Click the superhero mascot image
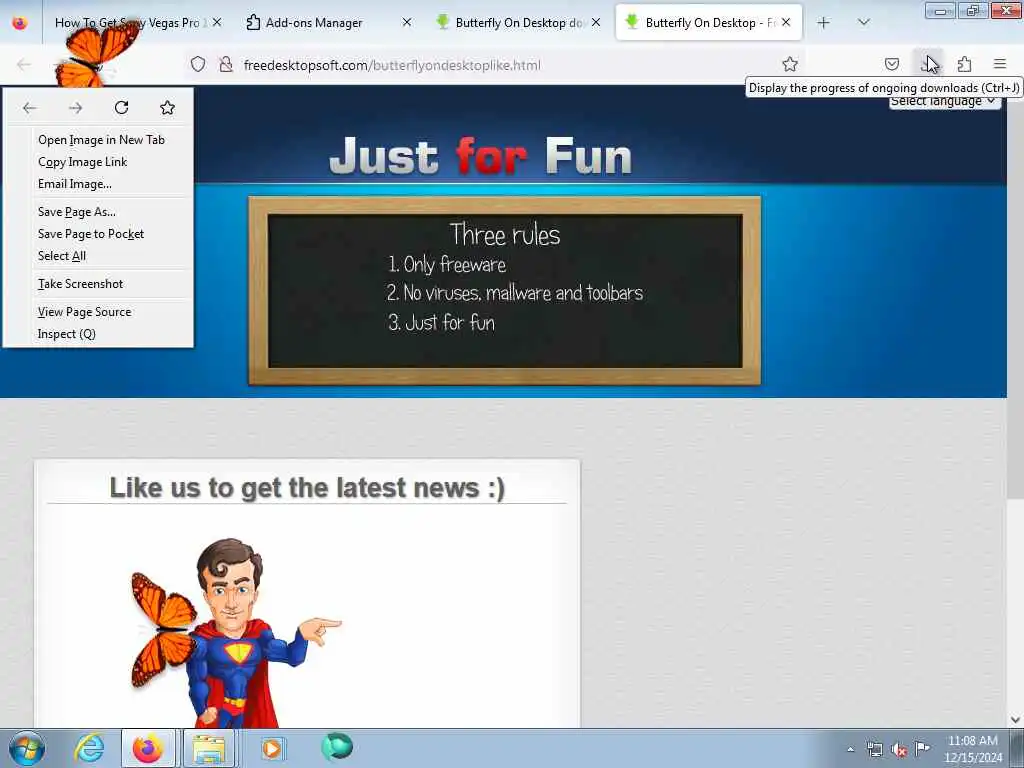Image resolution: width=1024 pixels, height=768 pixels. [x=255, y=632]
